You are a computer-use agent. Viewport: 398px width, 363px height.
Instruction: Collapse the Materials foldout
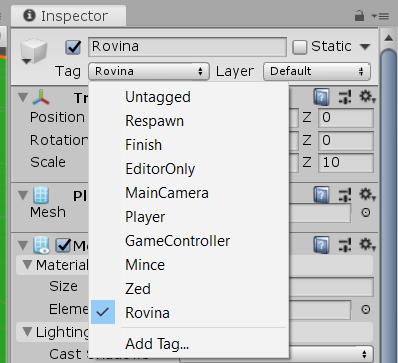(27, 265)
